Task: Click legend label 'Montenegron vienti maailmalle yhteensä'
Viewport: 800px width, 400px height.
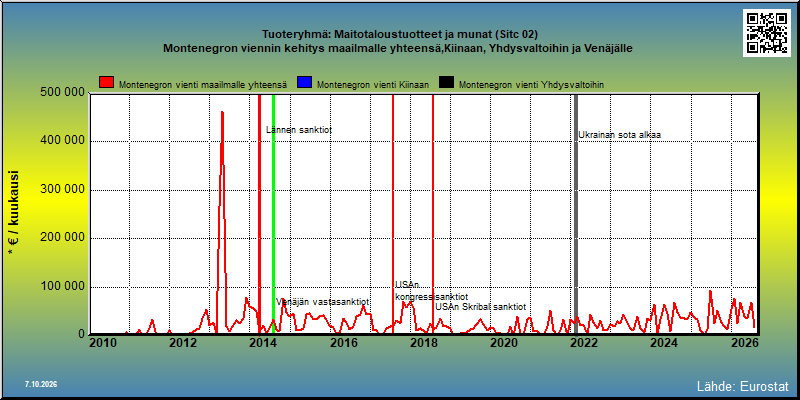Action: (x=203, y=85)
